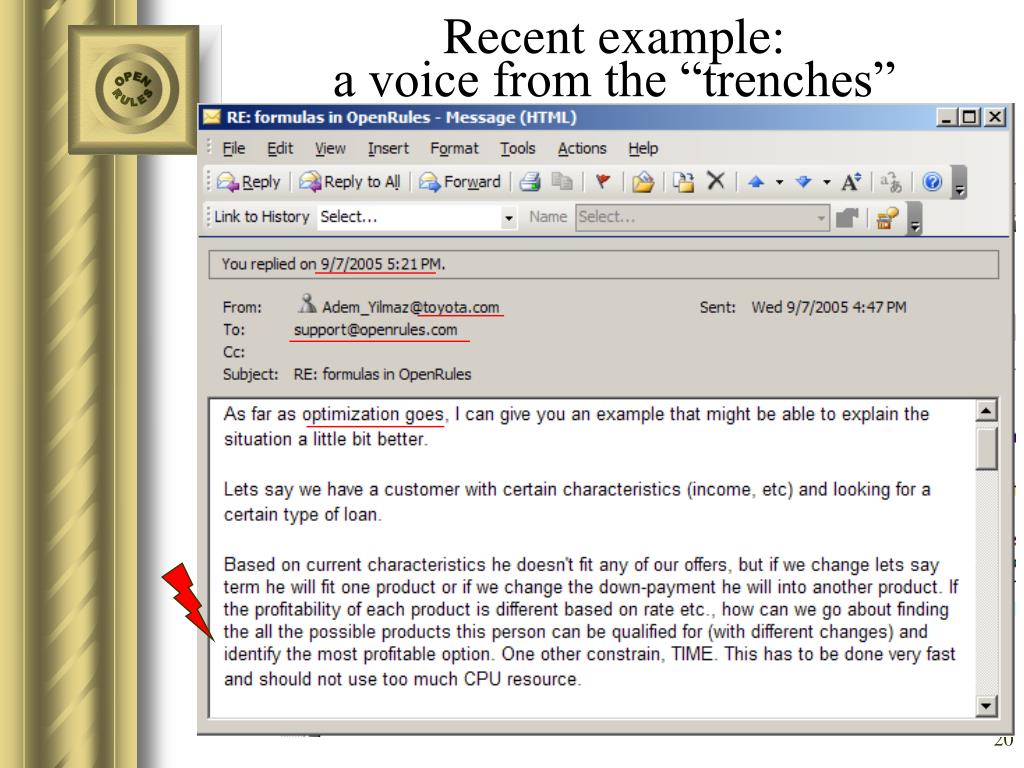Click the Sent date Wed 9/7/2005 4:47 PM
Screen dimensions: 1024x768
pyautogui.click(x=829, y=307)
